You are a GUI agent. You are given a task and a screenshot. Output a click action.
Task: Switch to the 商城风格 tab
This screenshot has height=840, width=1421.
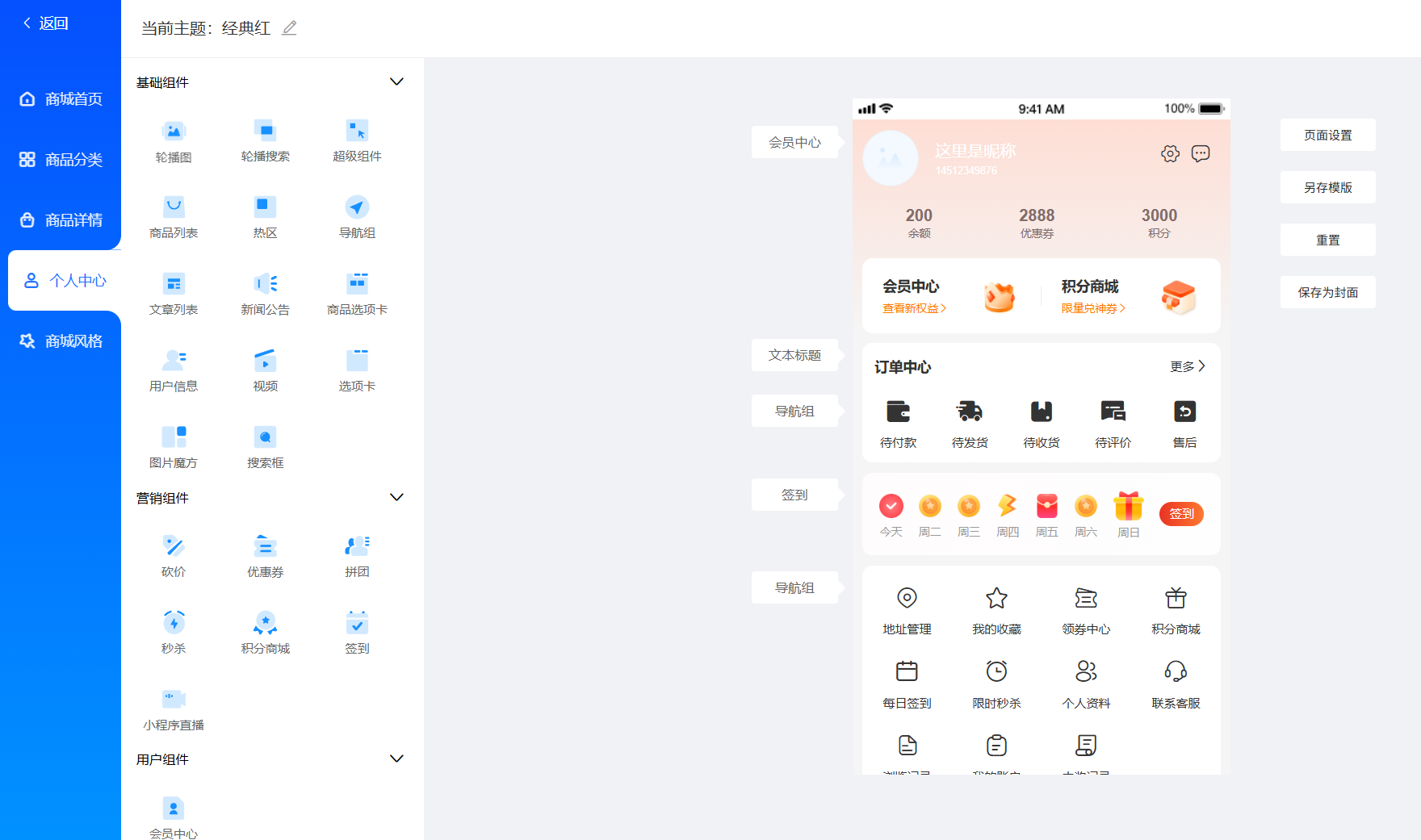61,341
